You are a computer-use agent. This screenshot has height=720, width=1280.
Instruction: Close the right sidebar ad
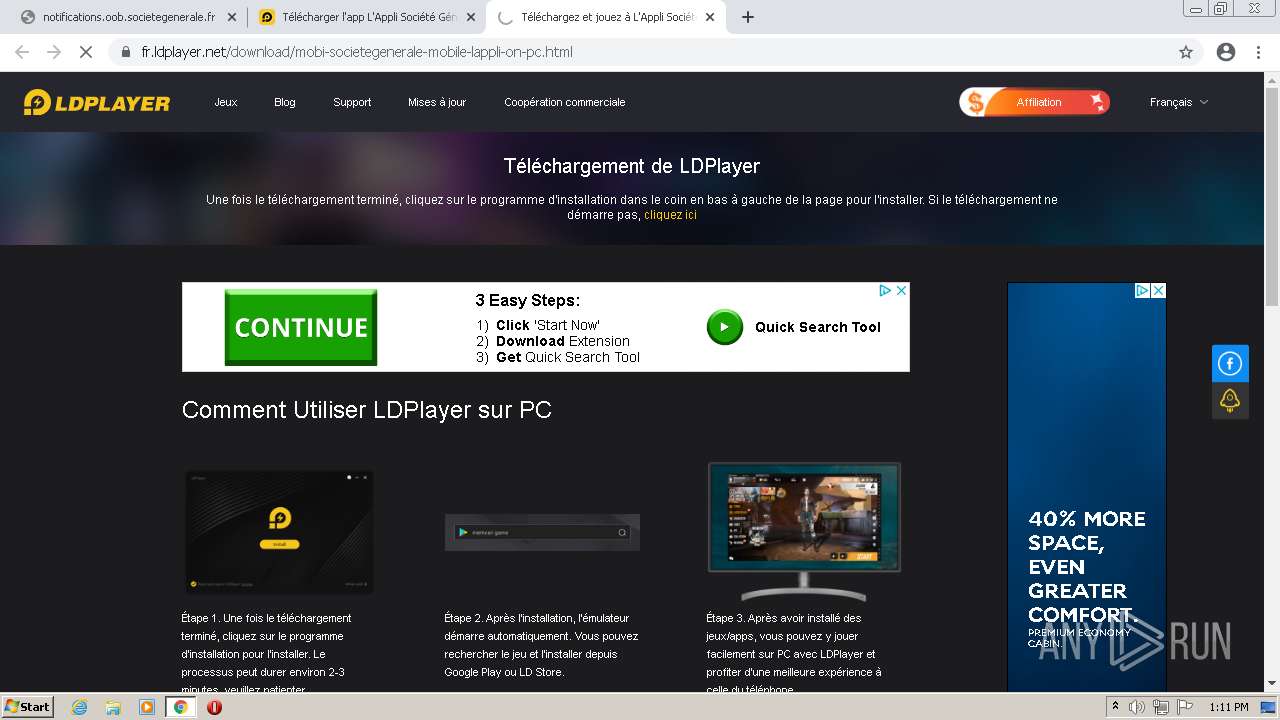(x=1158, y=291)
